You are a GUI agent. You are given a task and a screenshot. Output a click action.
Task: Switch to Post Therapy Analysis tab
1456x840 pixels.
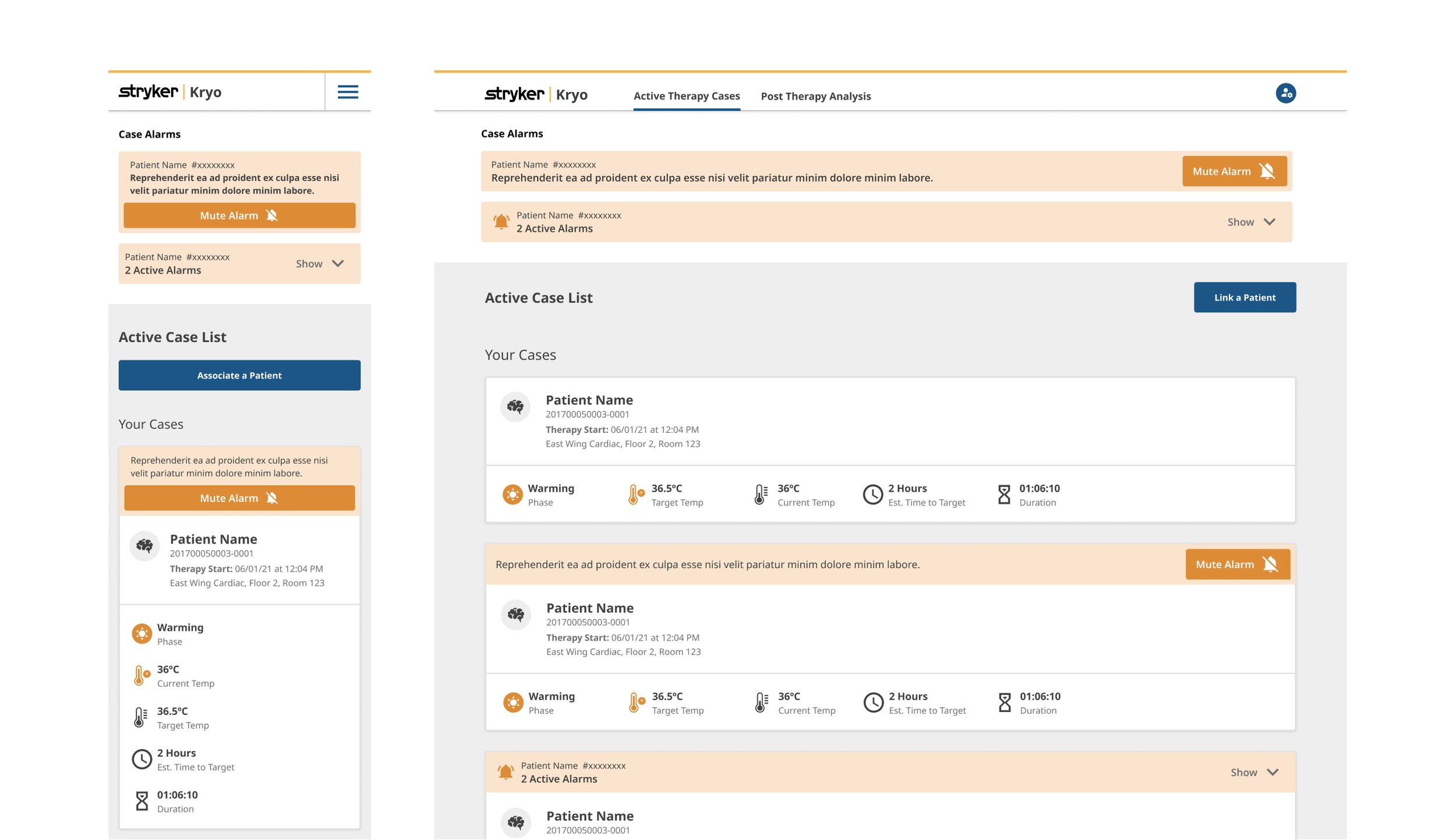point(815,96)
